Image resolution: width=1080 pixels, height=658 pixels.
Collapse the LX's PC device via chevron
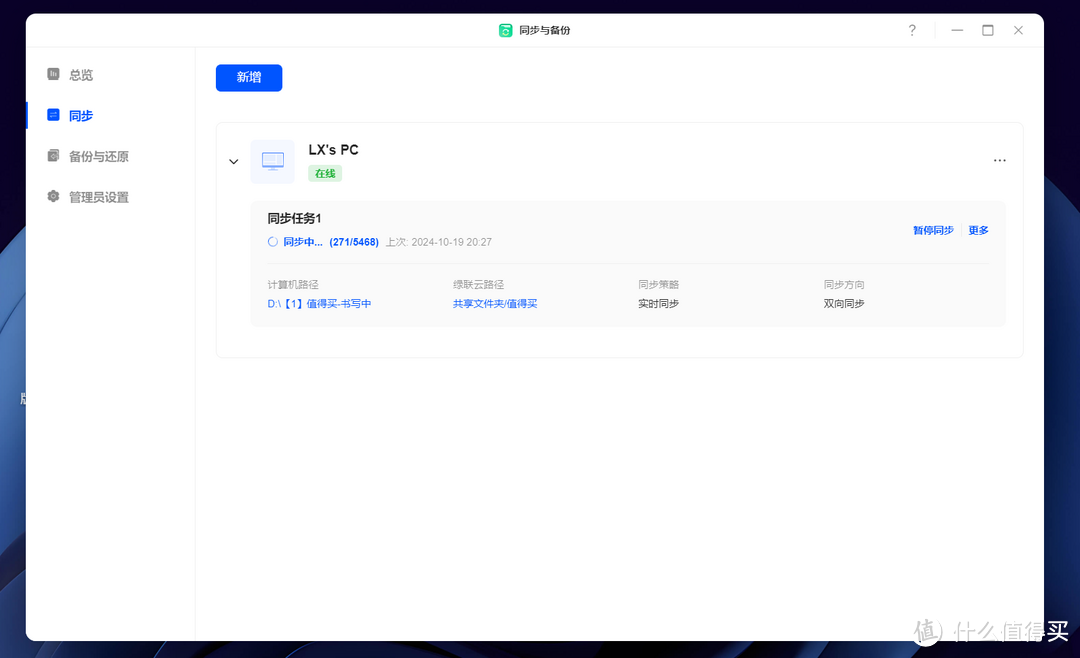pyautogui.click(x=233, y=160)
